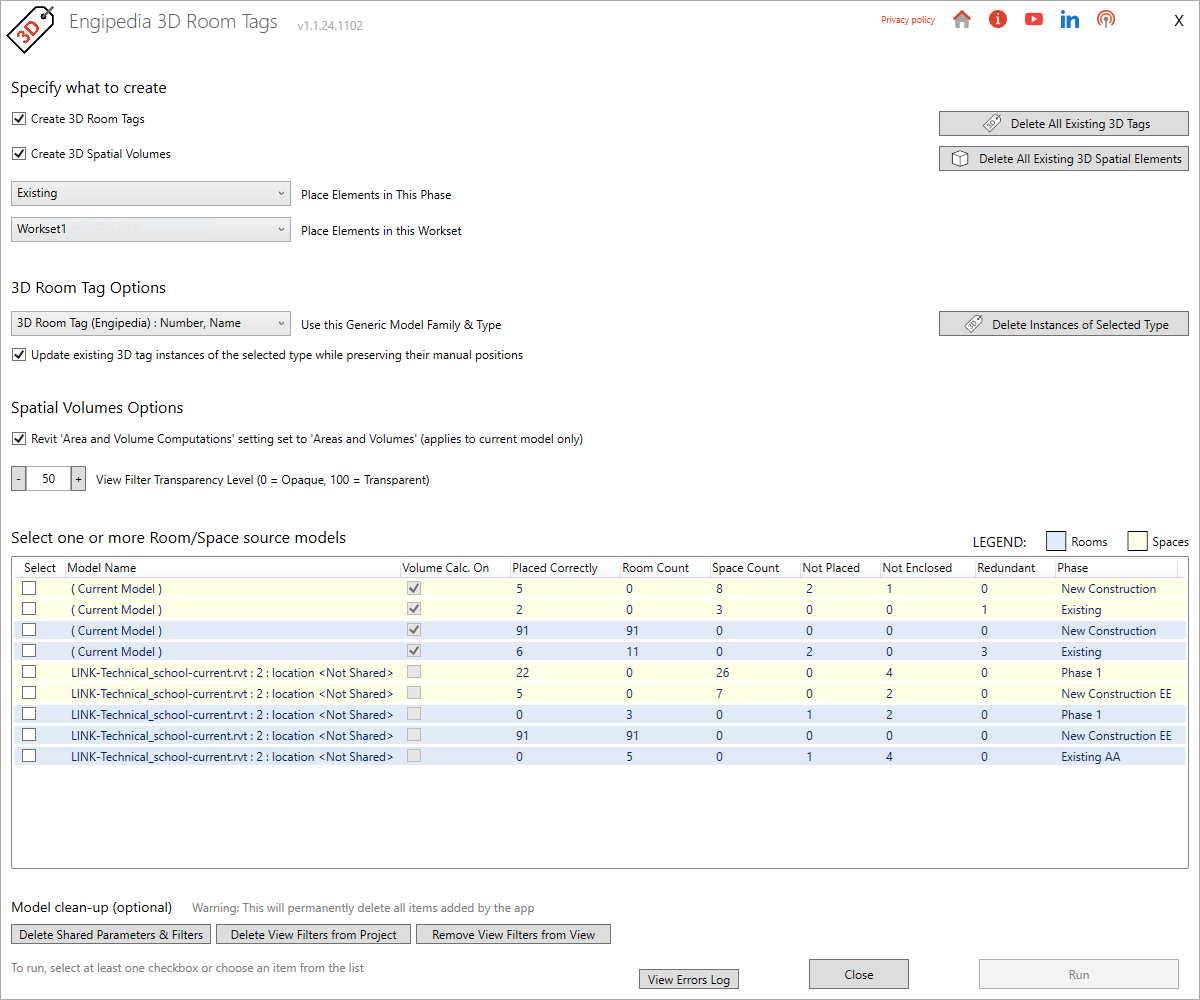The width and height of the screenshot is (1200, 1000).
Task: Click Delete Shared Parameters & Filters
Action: tap(111, 935)
